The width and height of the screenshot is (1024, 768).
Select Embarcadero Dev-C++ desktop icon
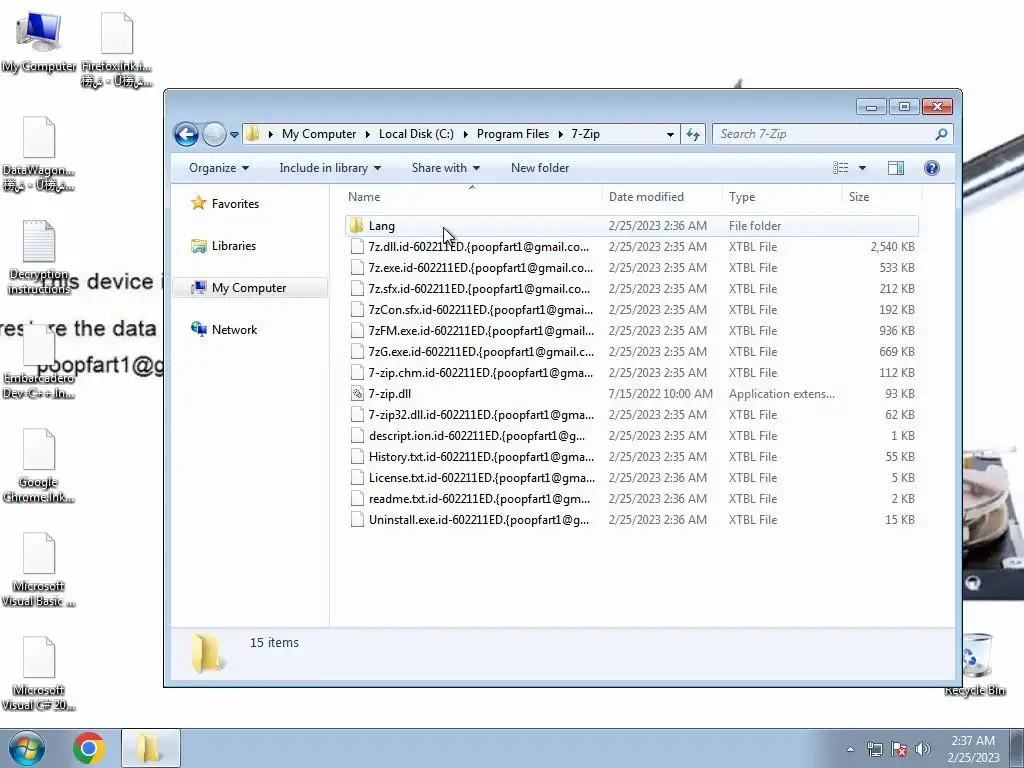tap(39, 361)
